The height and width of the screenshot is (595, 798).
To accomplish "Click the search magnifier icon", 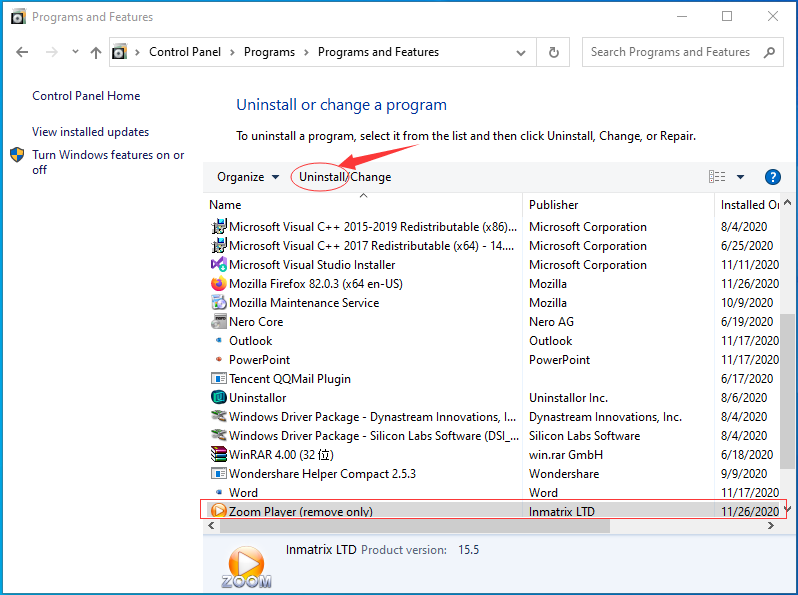I will [770, 52].
